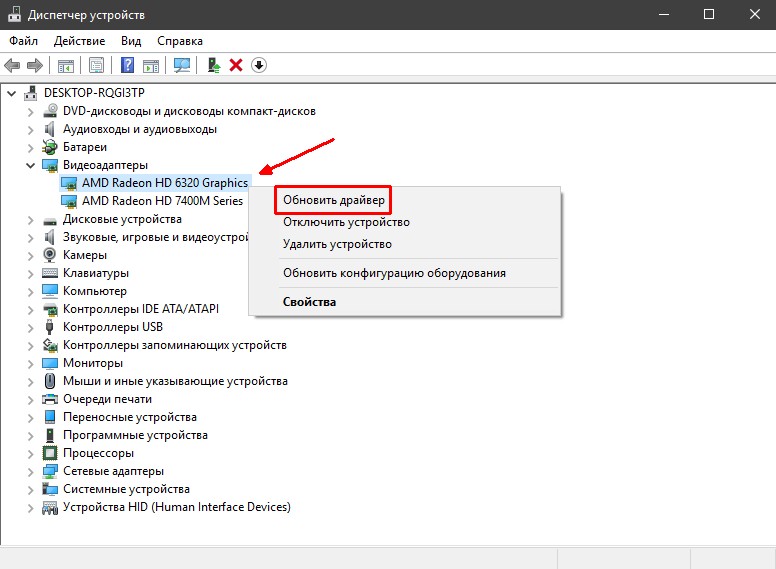
Task: Click the show/hide action pane icon
Action: (x=151, y=65)
